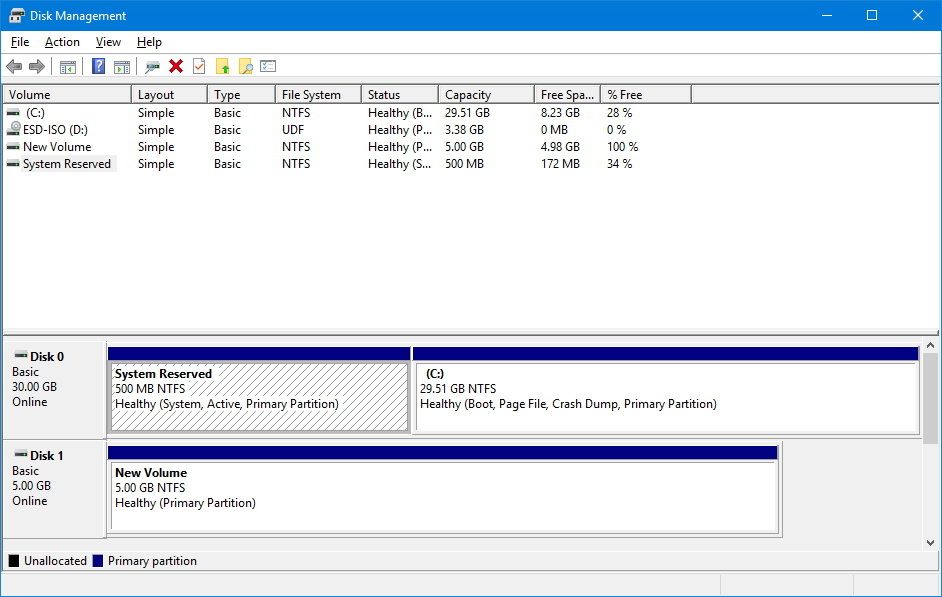Select the red X delete volume icon
Image resolution: width=942 pixels, height=597 pixels.
(175, 67)
